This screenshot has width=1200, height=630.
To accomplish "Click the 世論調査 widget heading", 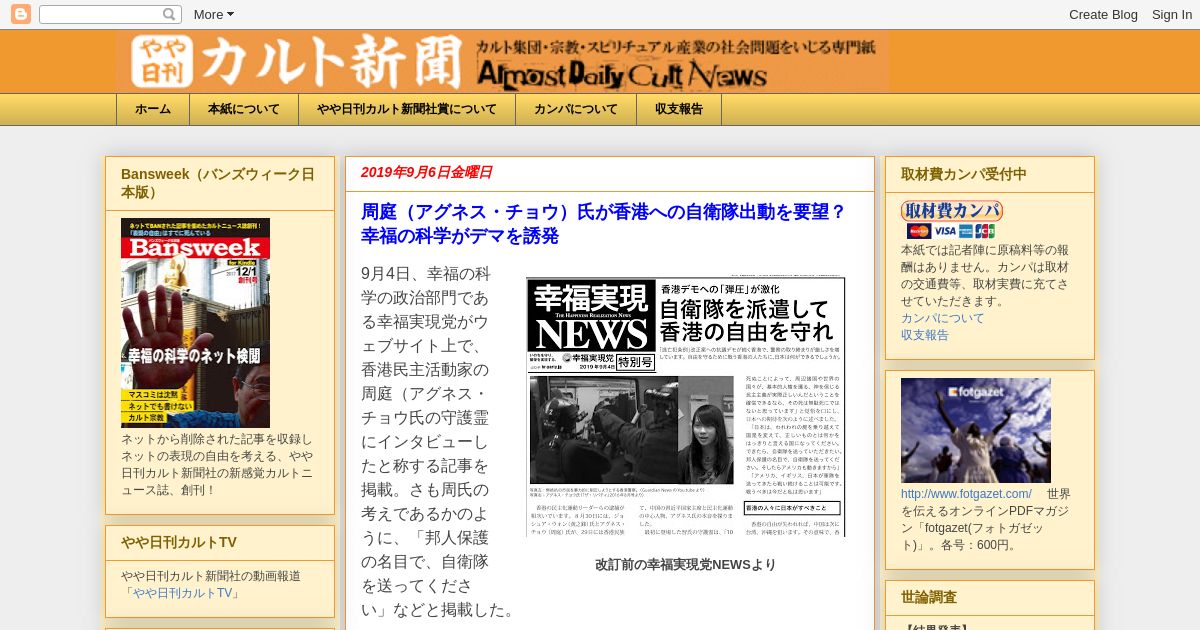I will (929, 597).
